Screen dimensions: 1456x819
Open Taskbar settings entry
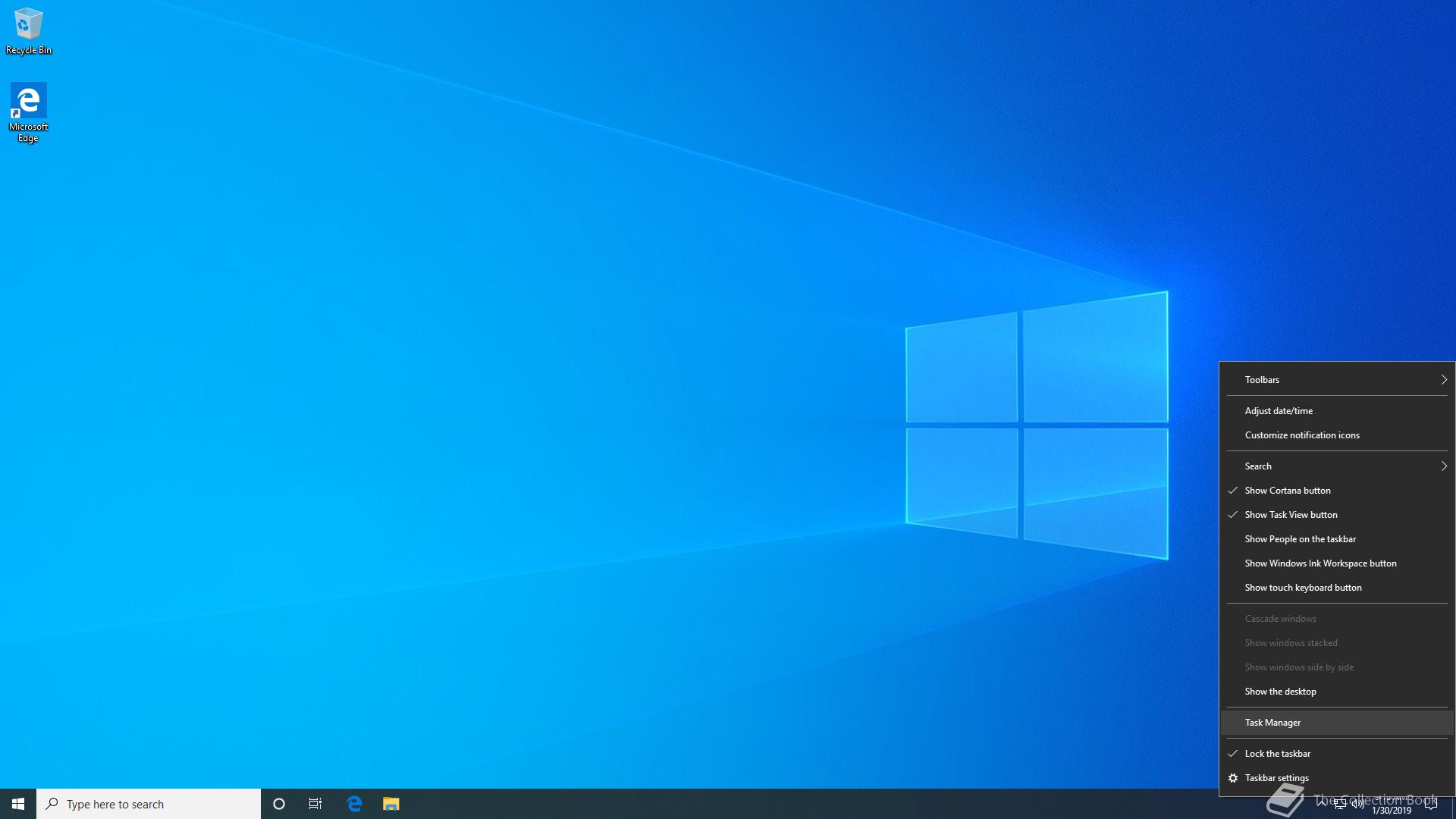(1337, 778)
